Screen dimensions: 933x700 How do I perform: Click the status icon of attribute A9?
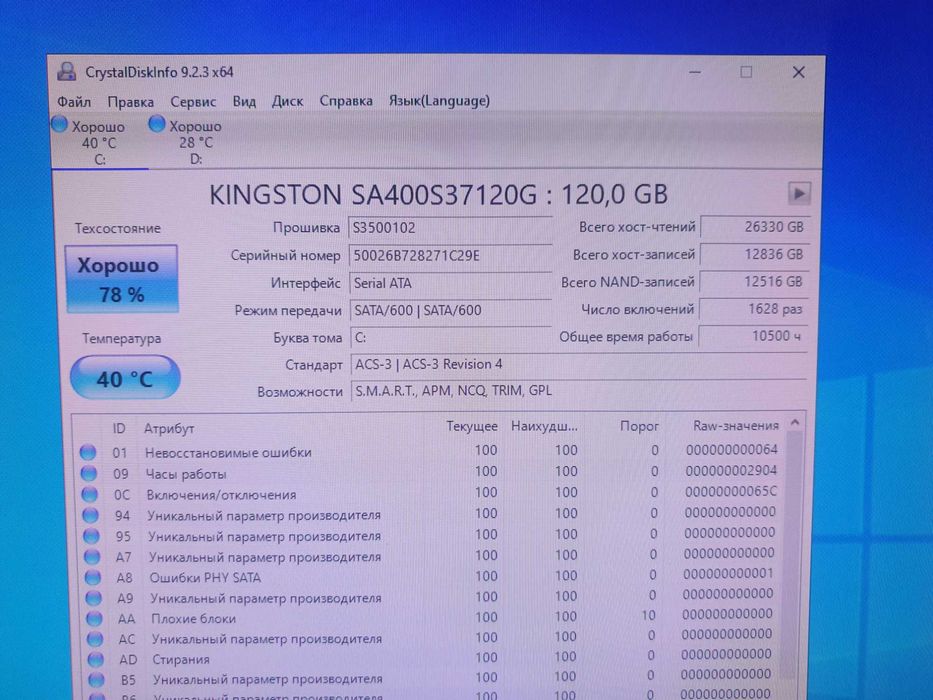(93, 598)
